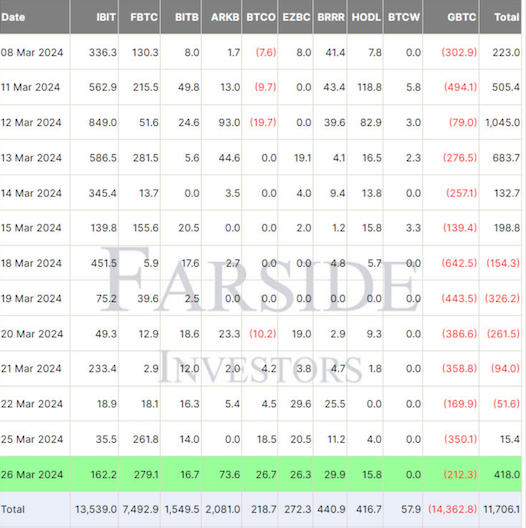The height and width of the screenshot is (528, 526).
Task: Click Total value 198.8 for 15 Mar
Action: click(x=507, y=228)
